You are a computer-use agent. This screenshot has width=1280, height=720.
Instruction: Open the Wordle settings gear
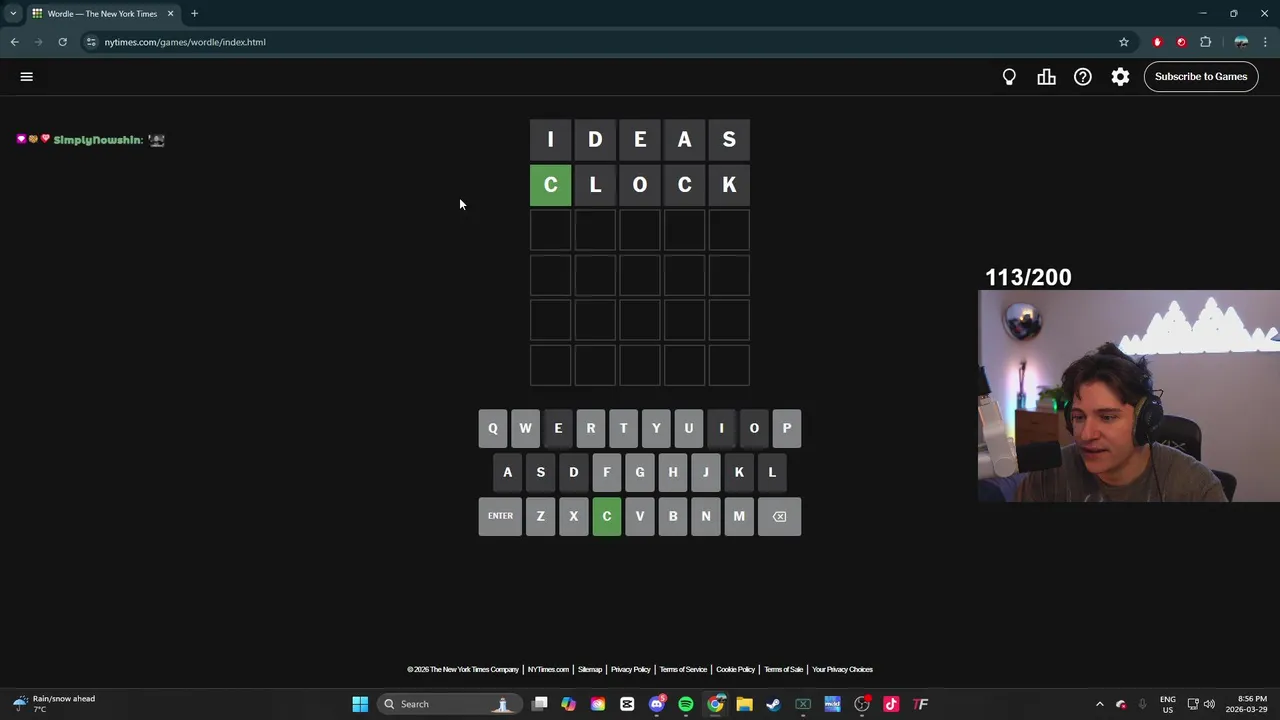coord(1120,77)
